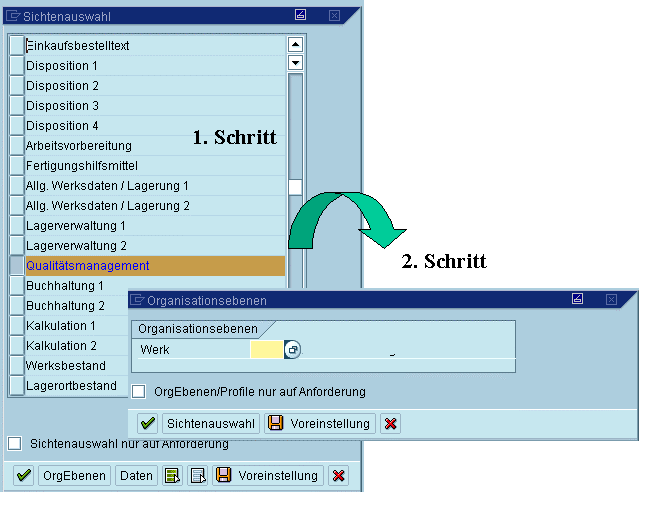Click the OrgEbenen button

(74, 476)
